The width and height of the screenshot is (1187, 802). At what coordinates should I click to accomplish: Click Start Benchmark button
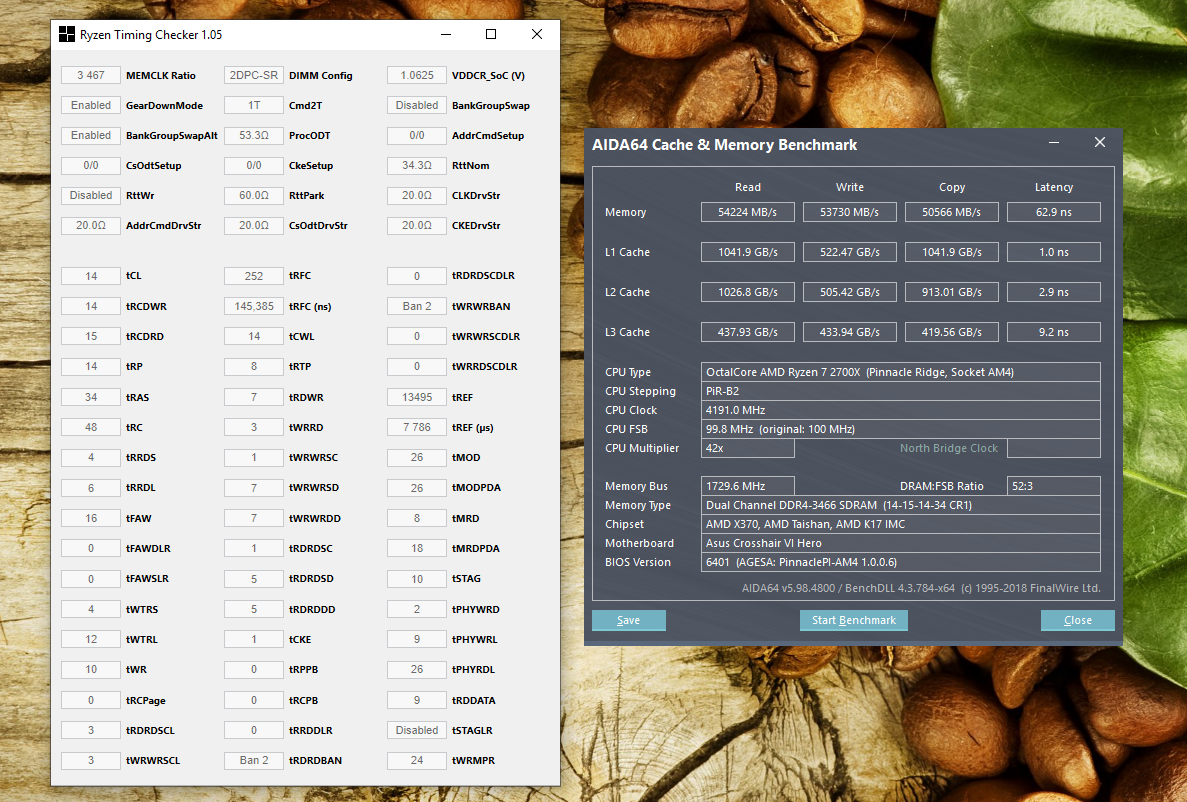pyautogui.click(x=853, y=620)
